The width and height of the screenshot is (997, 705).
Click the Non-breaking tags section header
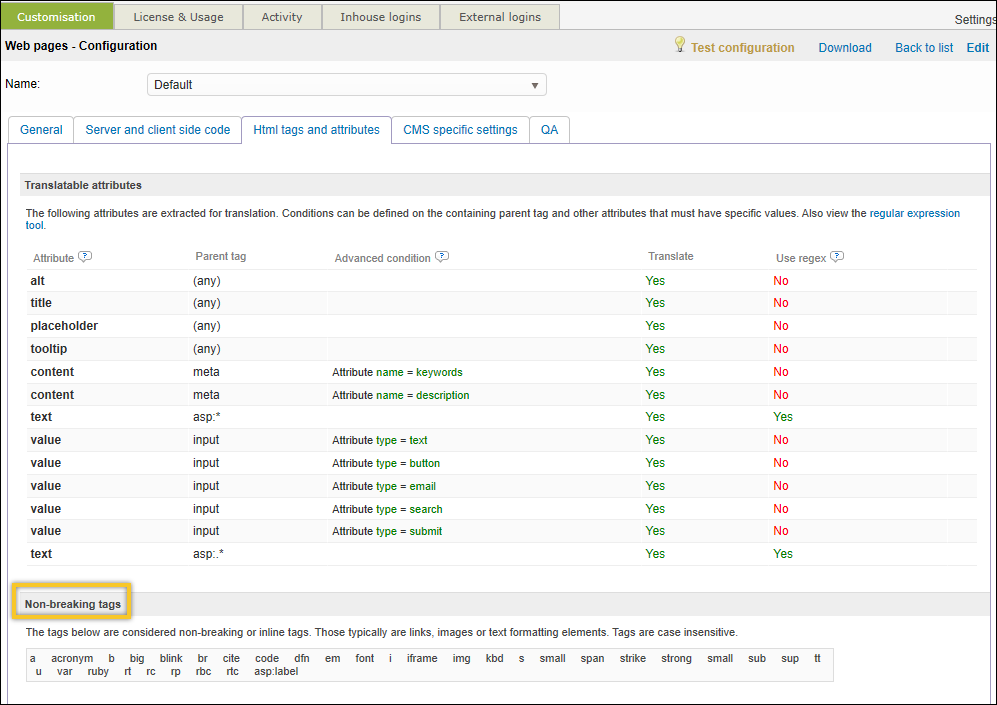point(73,604)
